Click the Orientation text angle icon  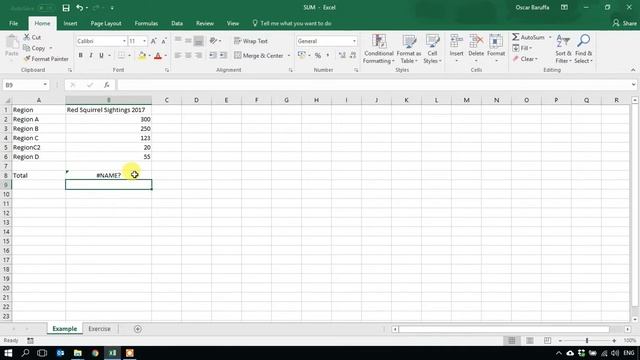tap(213, 41)
